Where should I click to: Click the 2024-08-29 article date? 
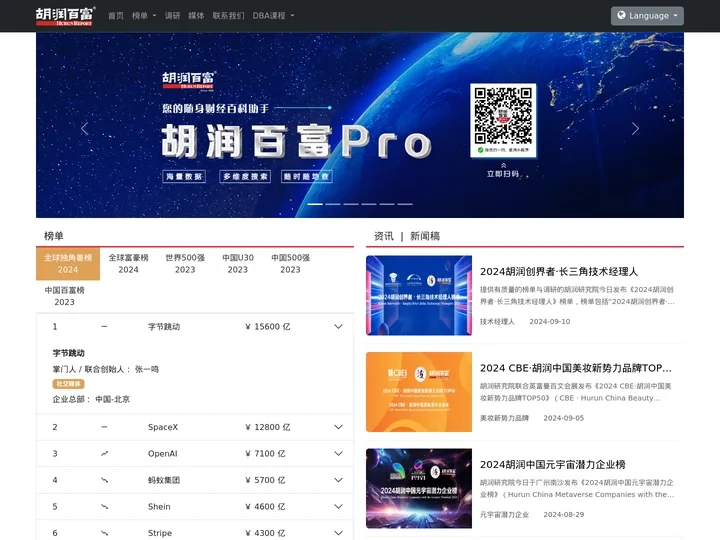(x=564, y=514)
